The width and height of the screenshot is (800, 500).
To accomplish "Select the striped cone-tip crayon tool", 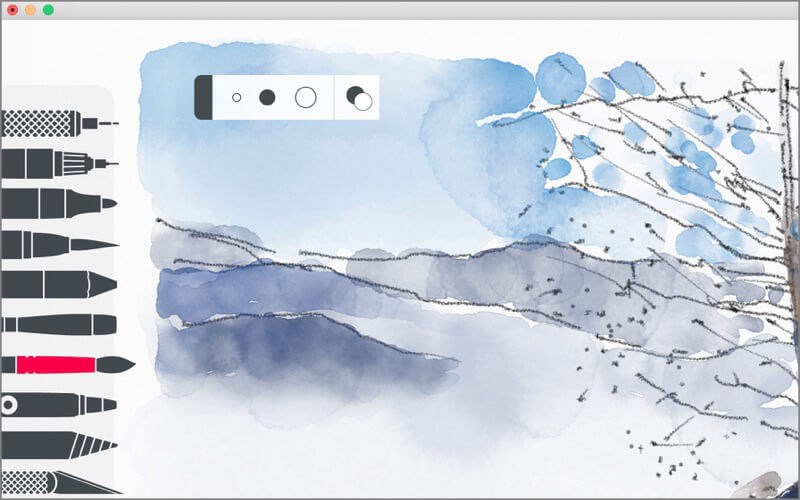I will (59, 445).
